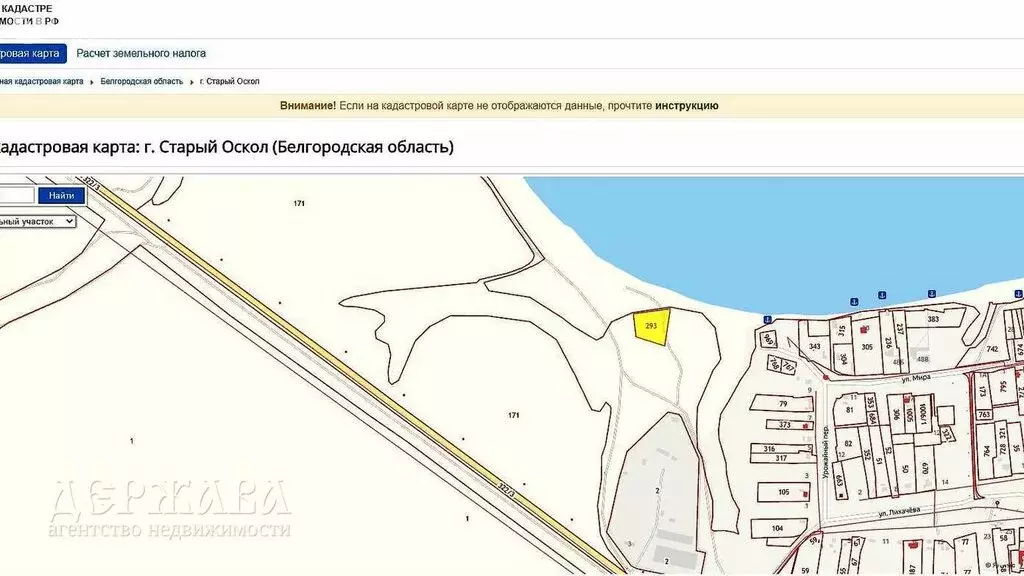The height and width of the screenshot is (576, 1024).
Task: Click the anchor icon beside parcel 989
Action: click(767, 319)
